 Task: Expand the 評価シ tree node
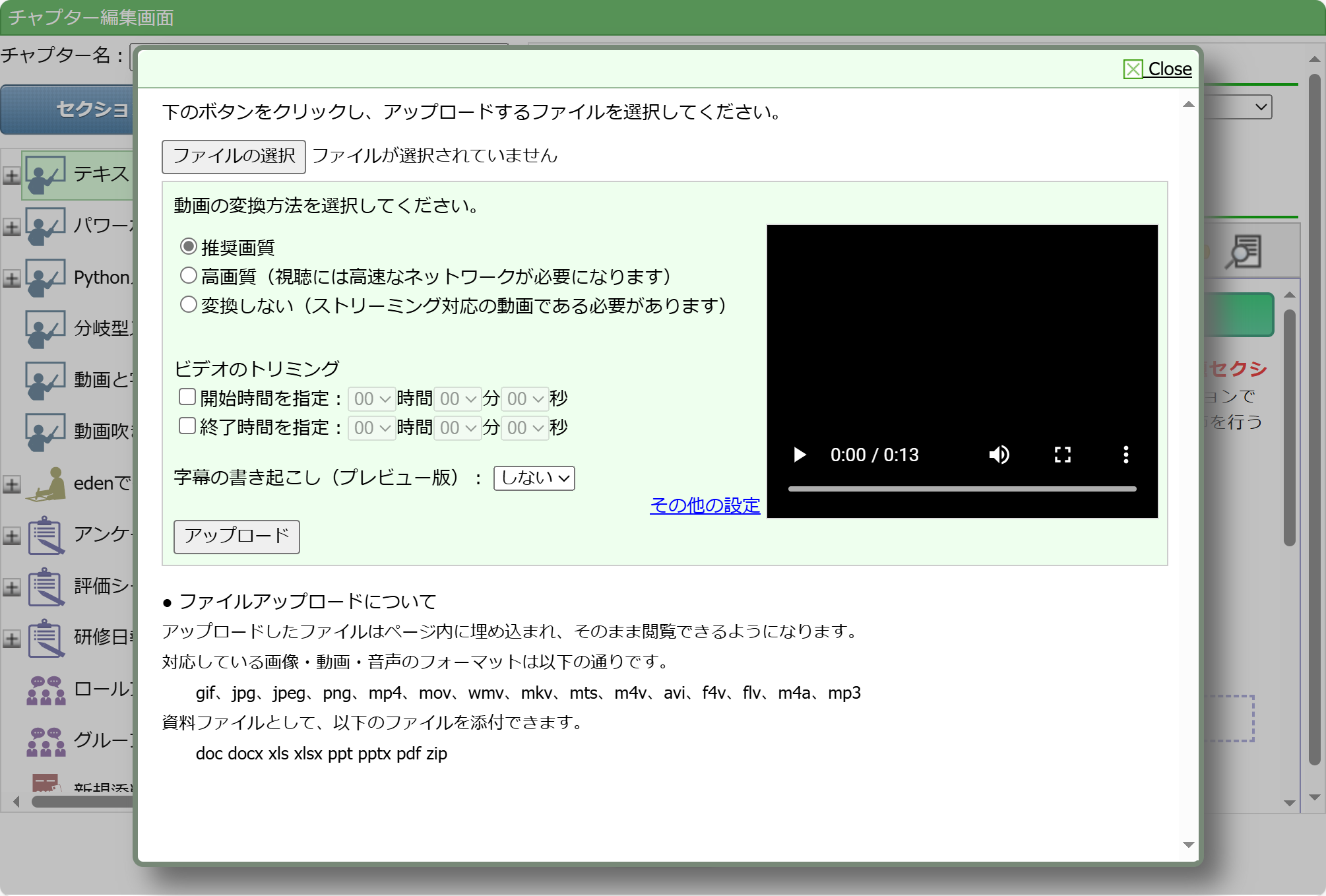tap(11, 587)
